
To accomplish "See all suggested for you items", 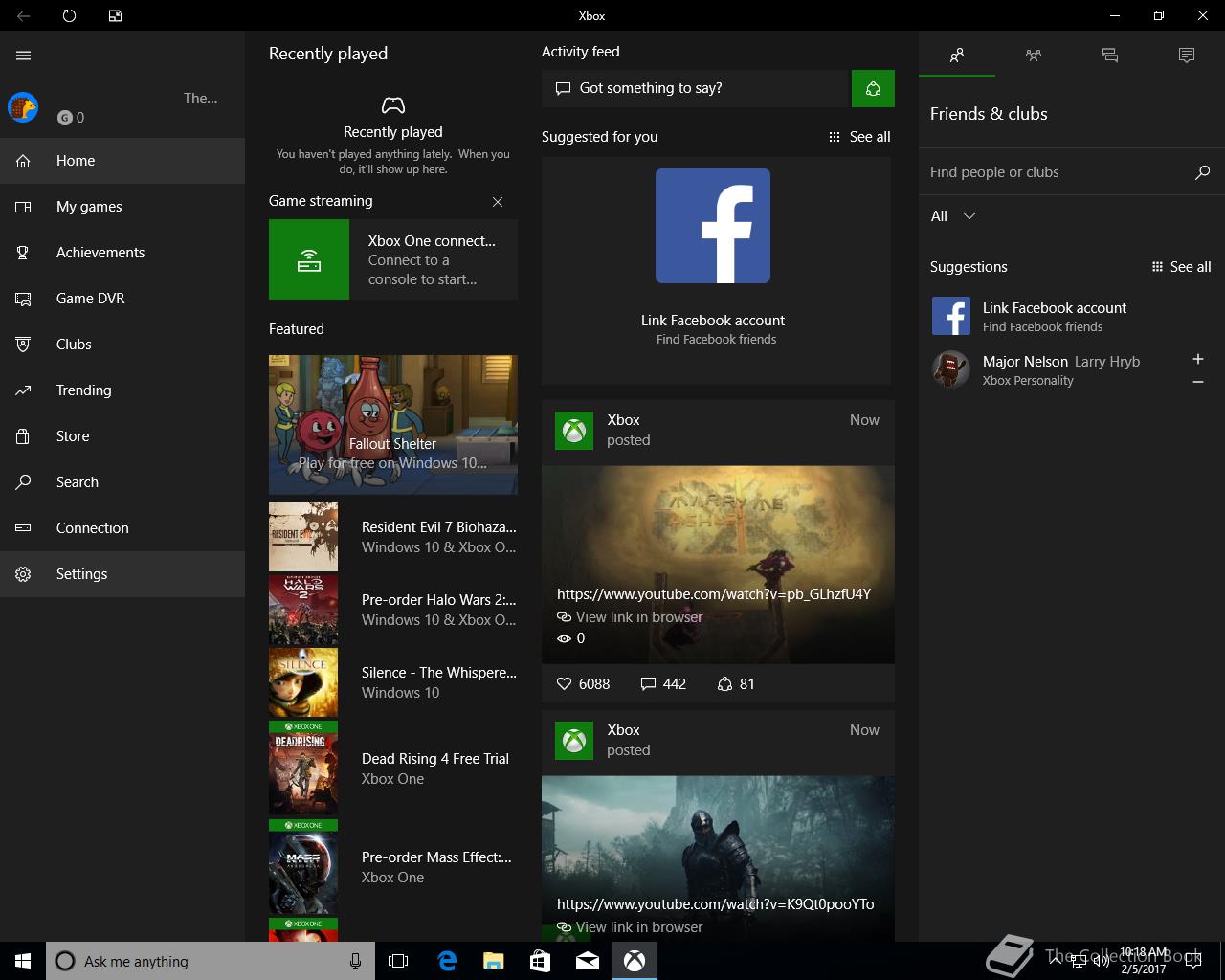I will point(859,137).
